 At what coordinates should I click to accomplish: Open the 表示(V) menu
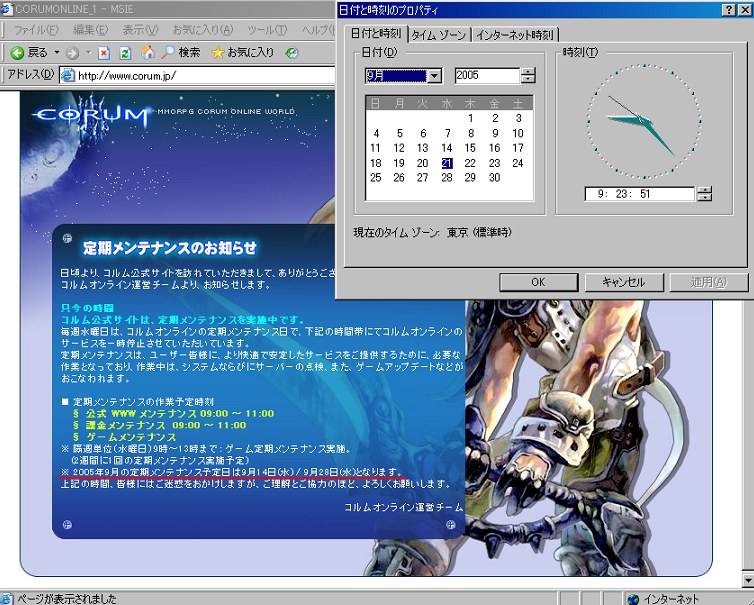140,30
